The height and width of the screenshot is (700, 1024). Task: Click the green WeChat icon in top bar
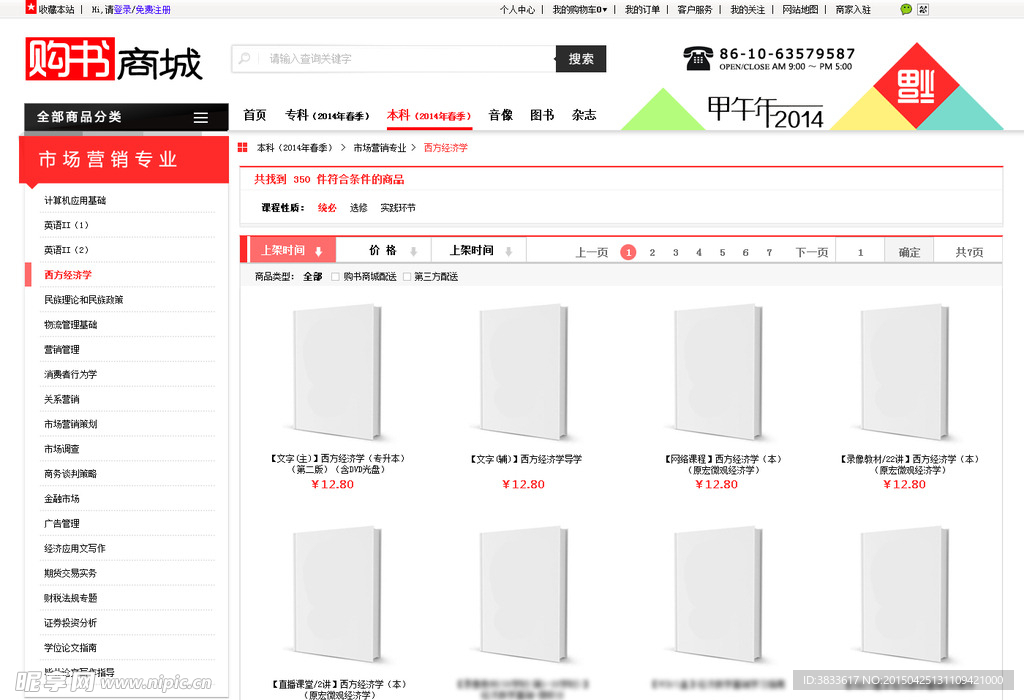pos(906,9)
